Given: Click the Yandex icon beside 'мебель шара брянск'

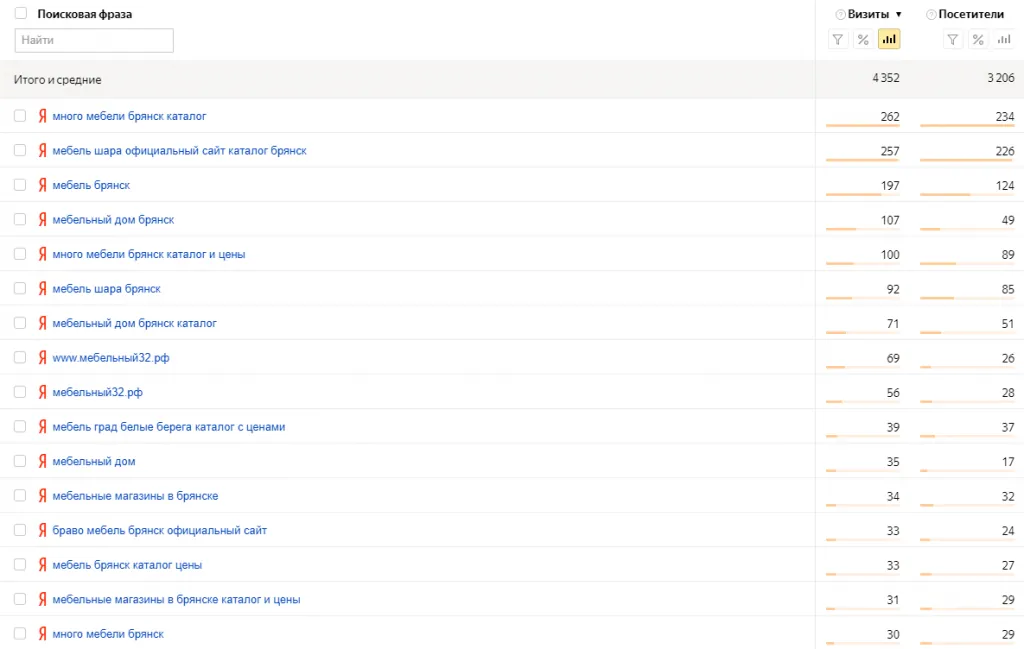Looking at the screenshot, I should tap(42, 289).
